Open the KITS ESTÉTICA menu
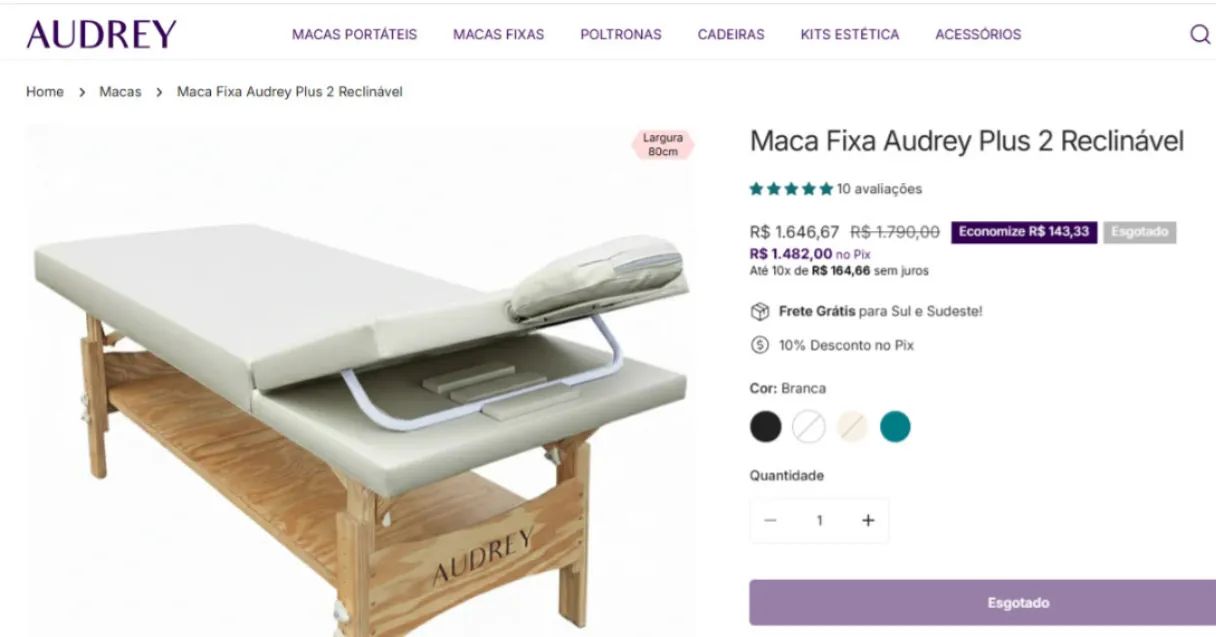This screenshot has height=637, width=1216. click(x=850, y=34)
